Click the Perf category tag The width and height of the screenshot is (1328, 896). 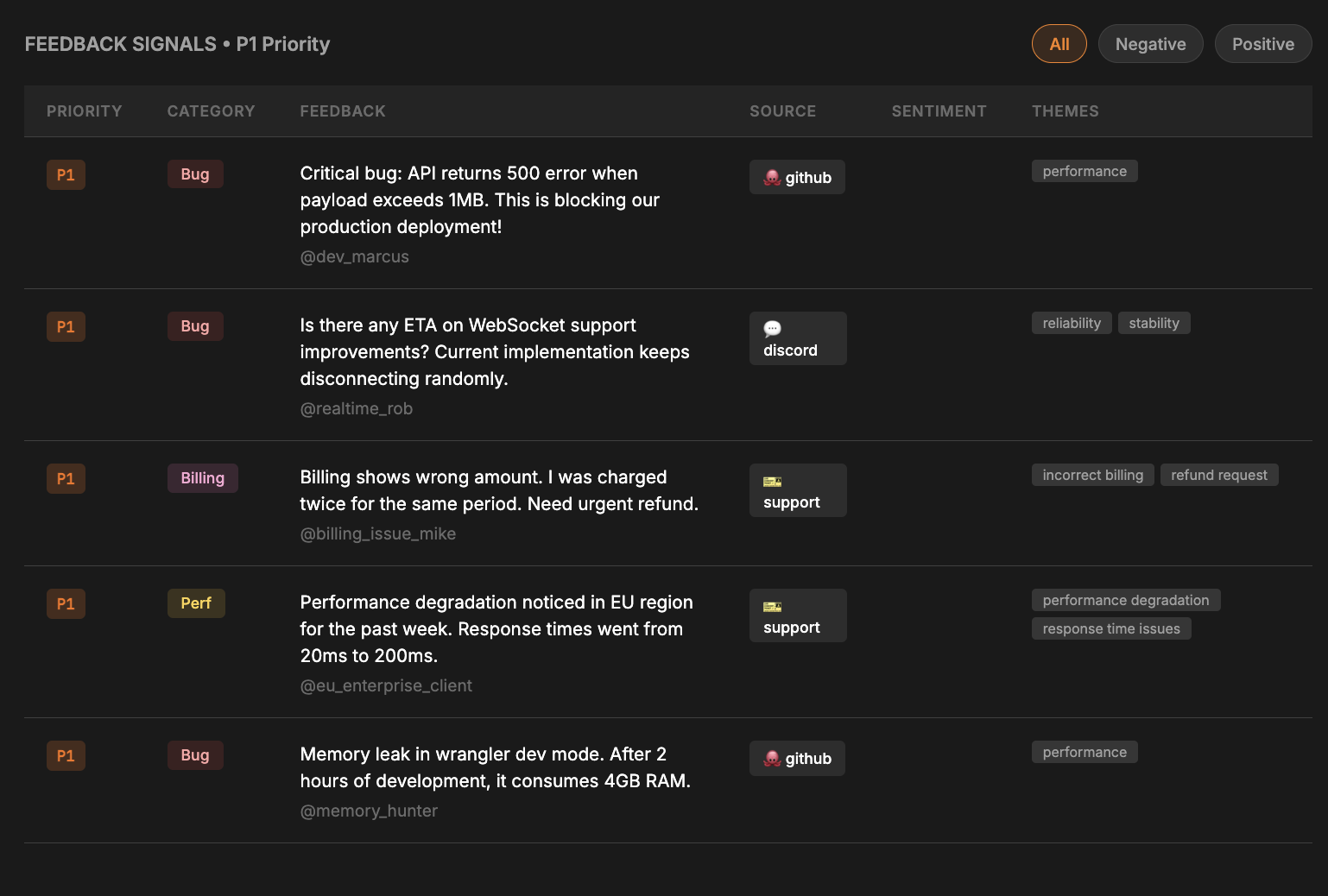point(196,603)
